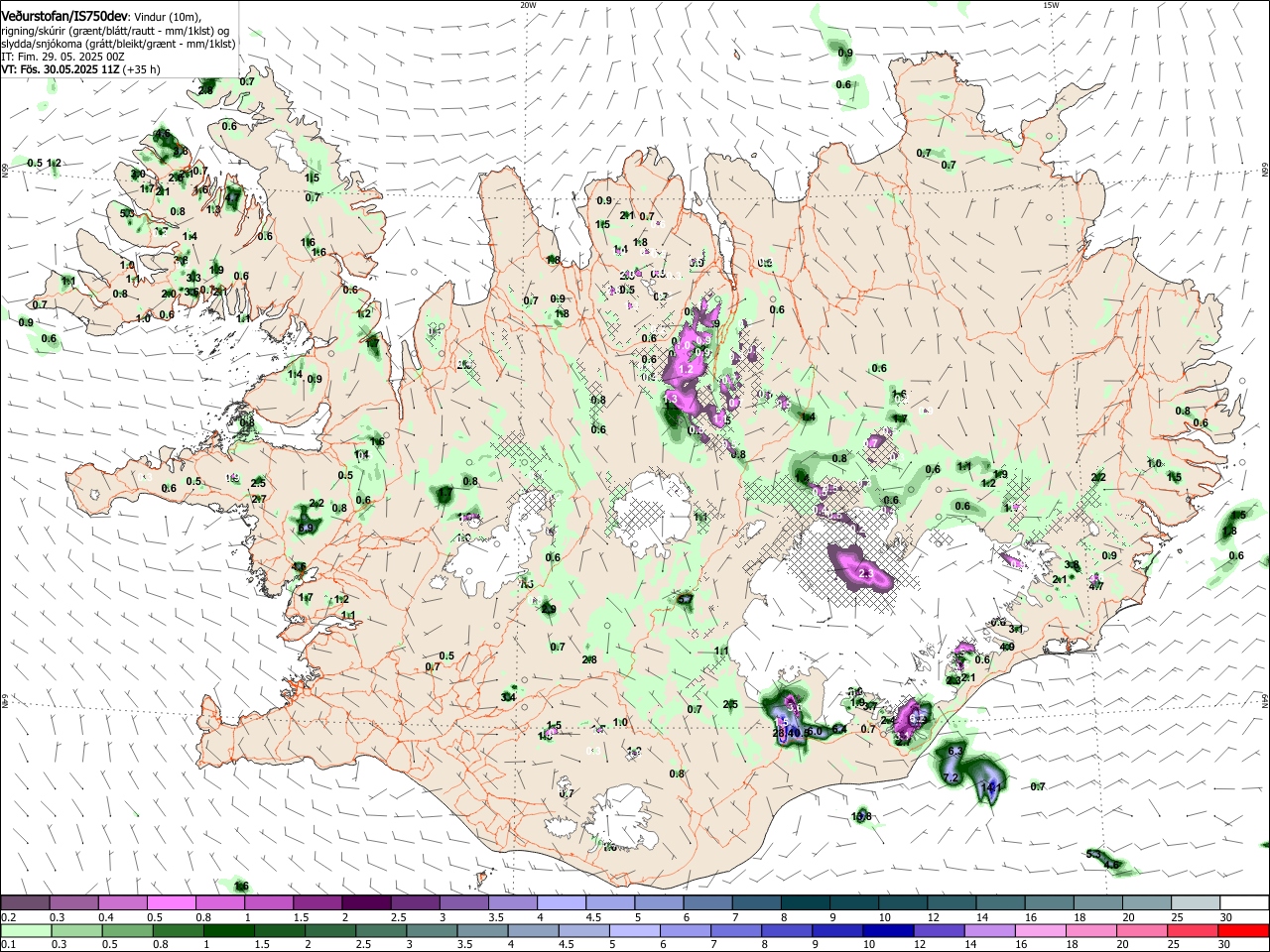This screenshot has height=952, width=1270.
Task: Click the light periwinkle 4 snow legend swatch
Action: coord(560,902)
